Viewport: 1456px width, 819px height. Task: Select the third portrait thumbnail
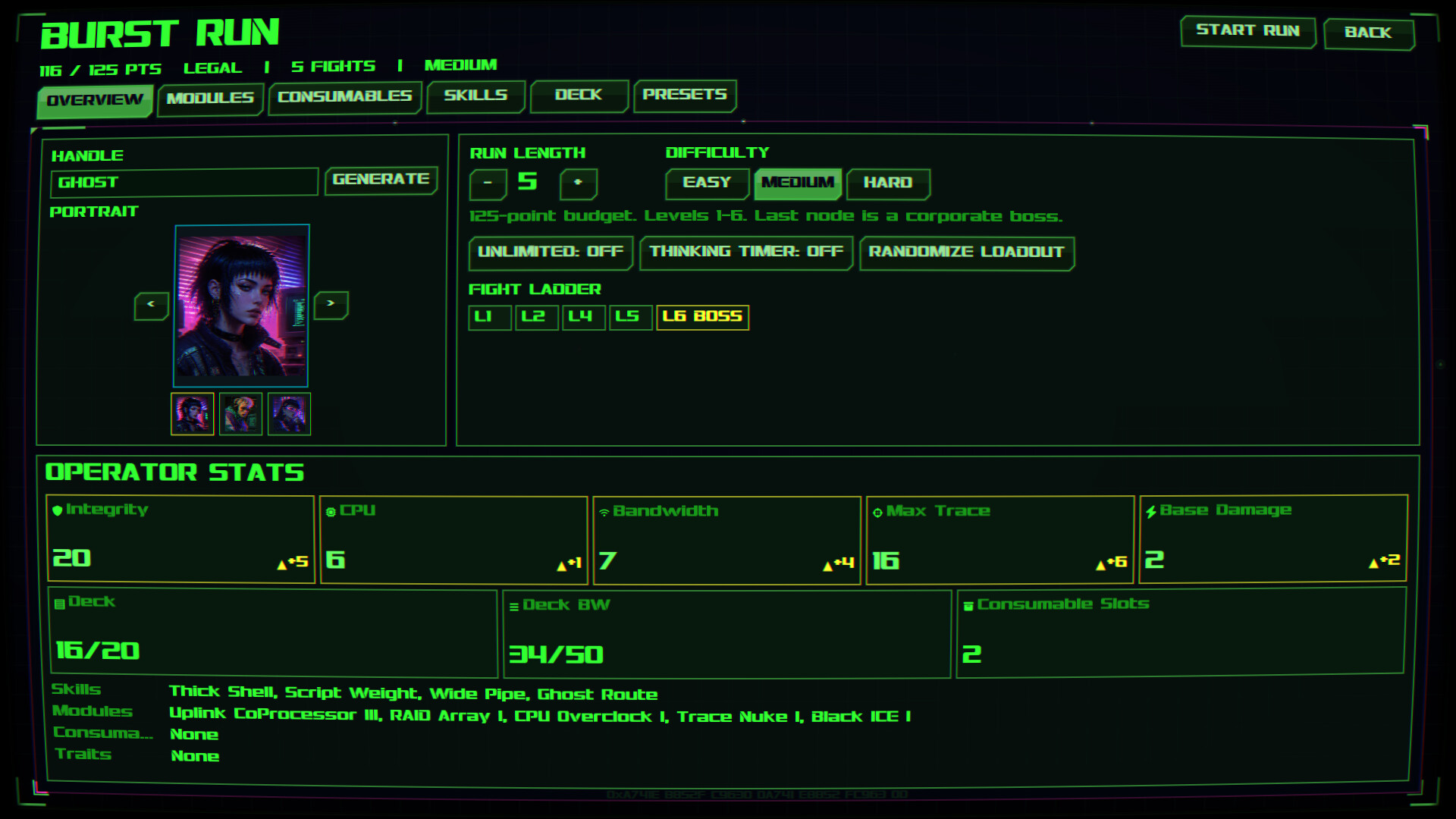[x=290, y=414]
